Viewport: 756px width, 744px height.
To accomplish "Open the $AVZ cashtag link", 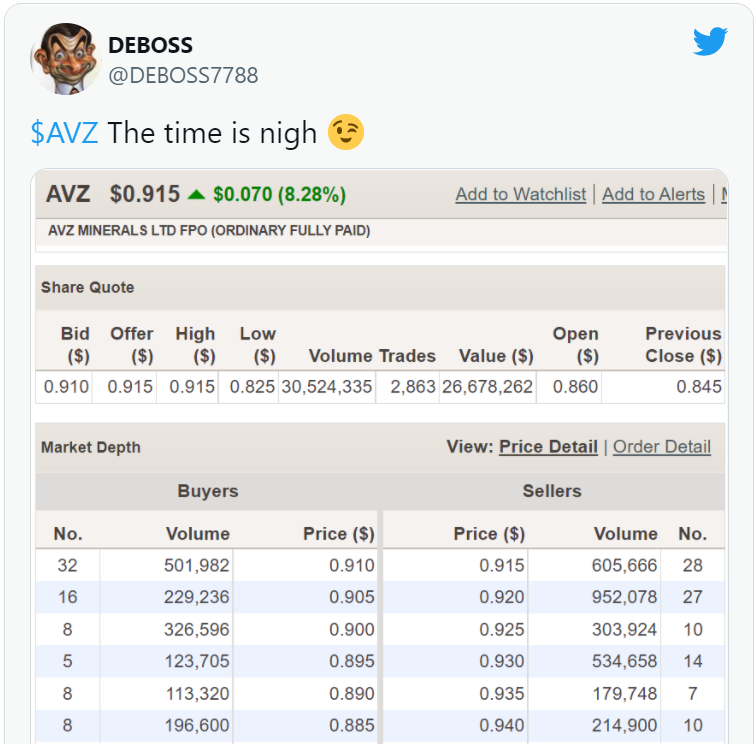I will tap(65, 133).
